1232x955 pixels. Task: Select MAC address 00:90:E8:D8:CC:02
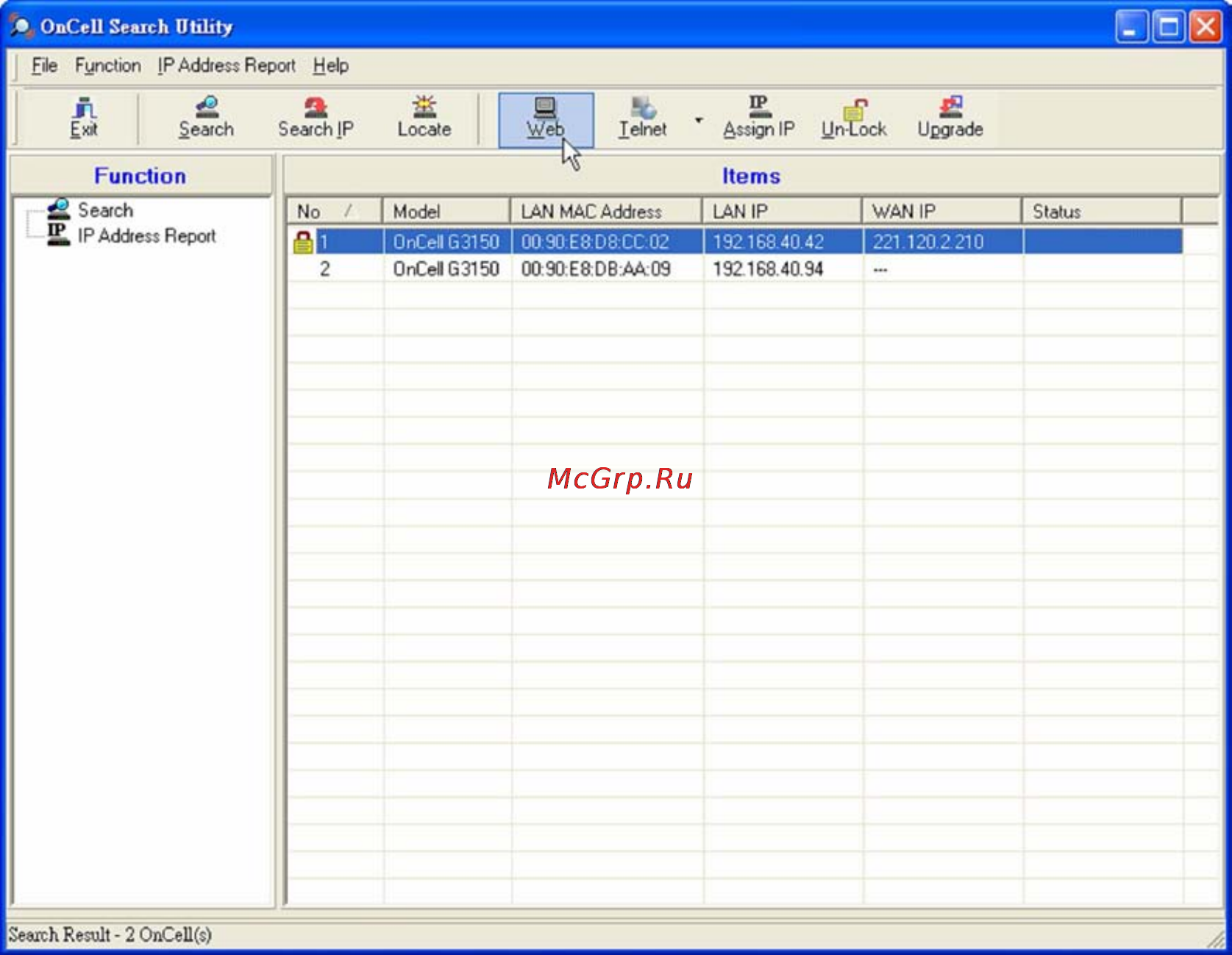595,242
